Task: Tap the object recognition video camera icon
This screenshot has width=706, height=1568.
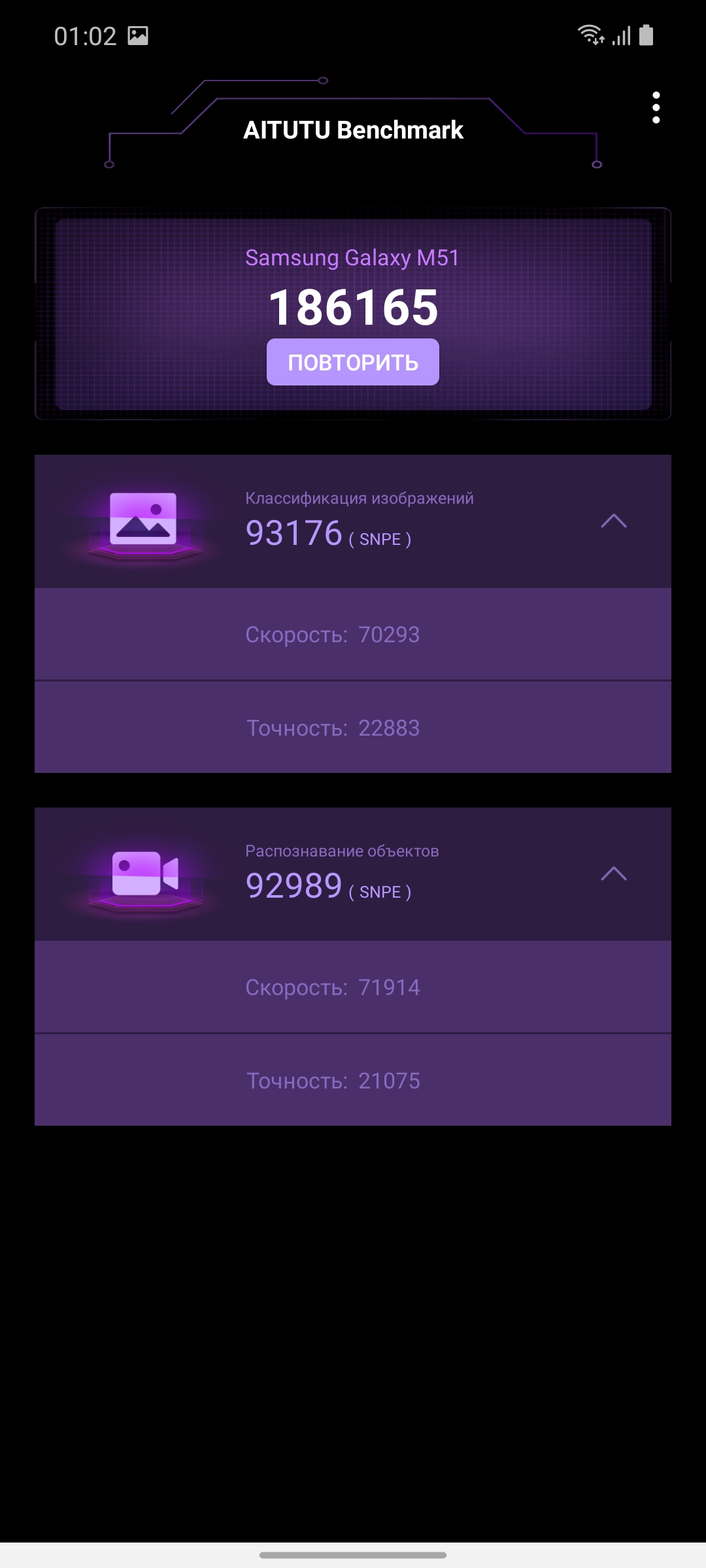Action: [145, 874]
